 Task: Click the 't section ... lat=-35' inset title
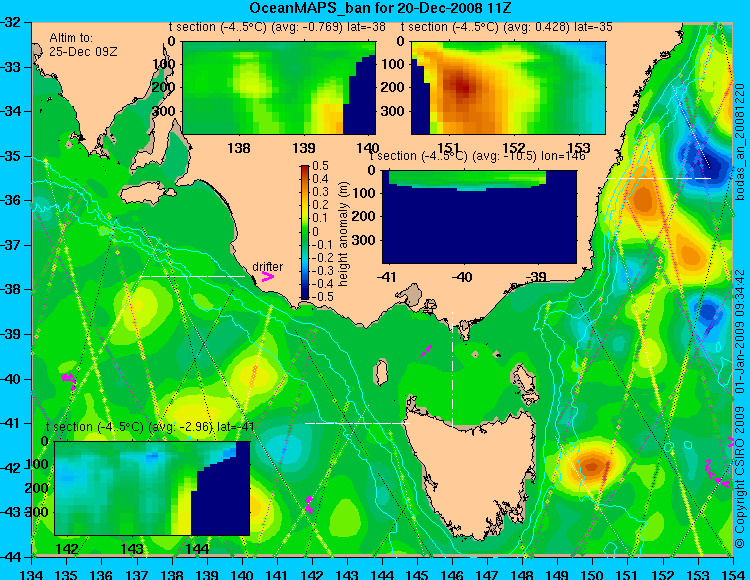click(x=507, y=27)
